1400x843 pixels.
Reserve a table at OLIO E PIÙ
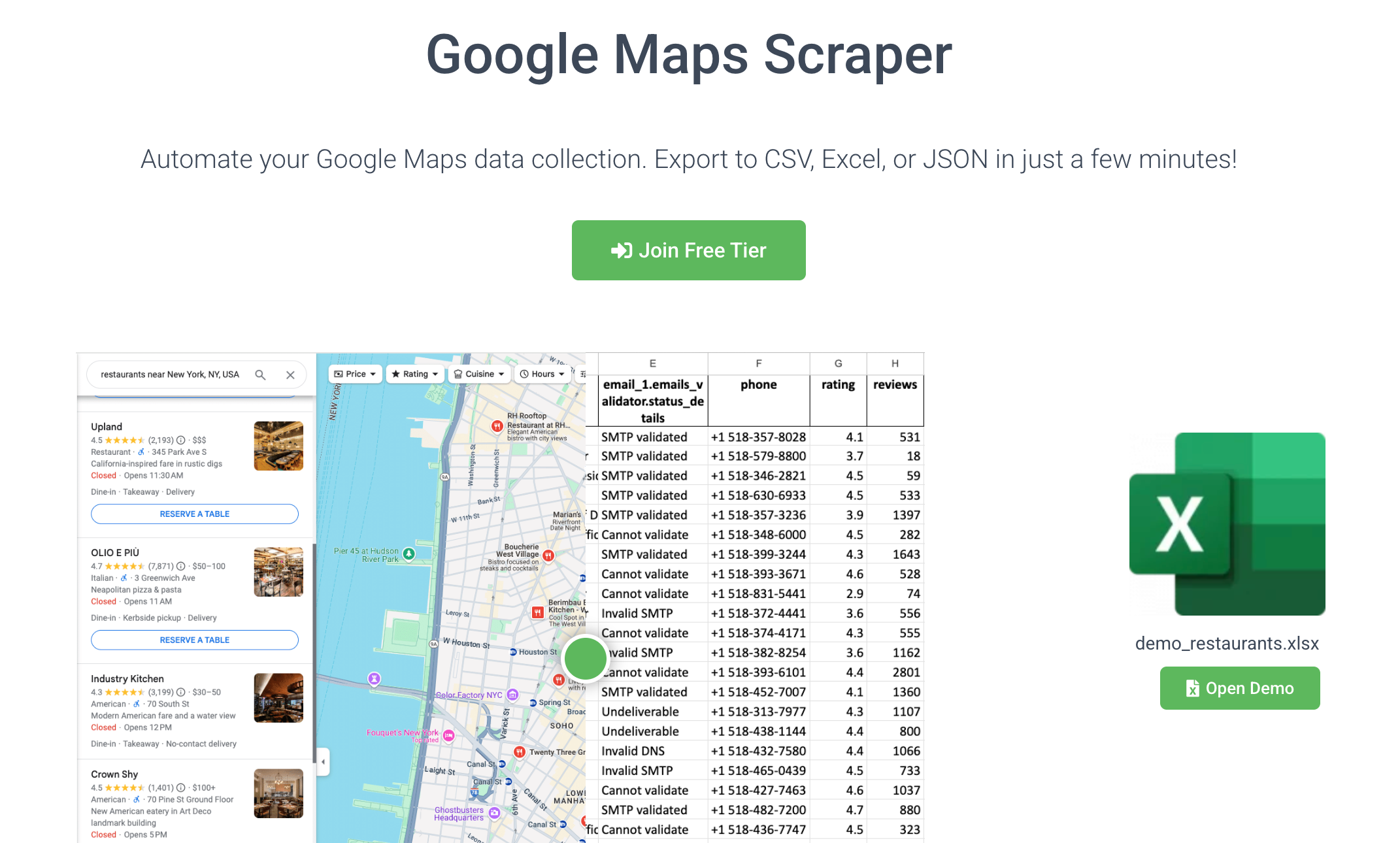[195, 640]
